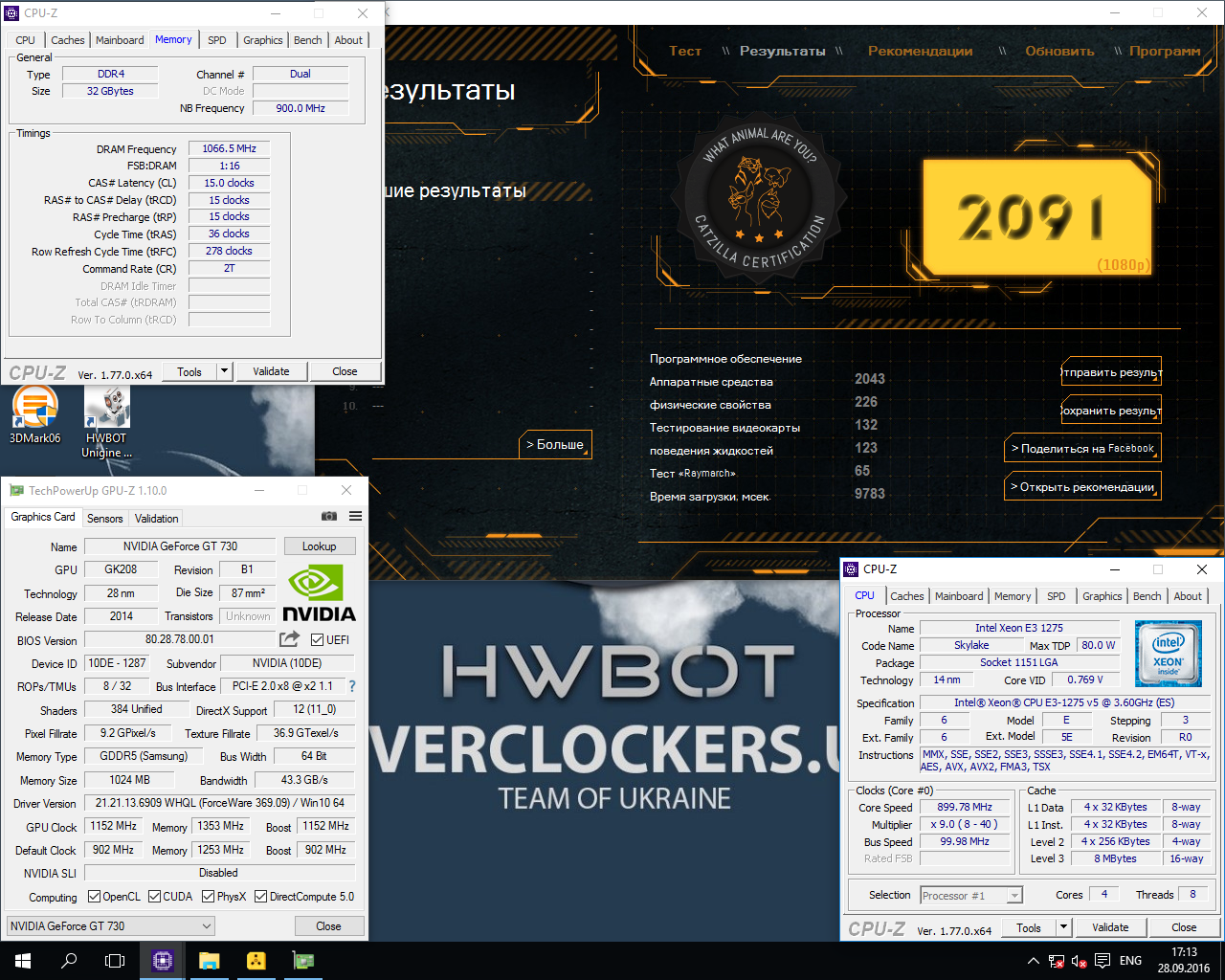Open the Action Center notification icon
This screenshot has width=1225, height=980.
pyautogui.click(x=1102, y=961)
